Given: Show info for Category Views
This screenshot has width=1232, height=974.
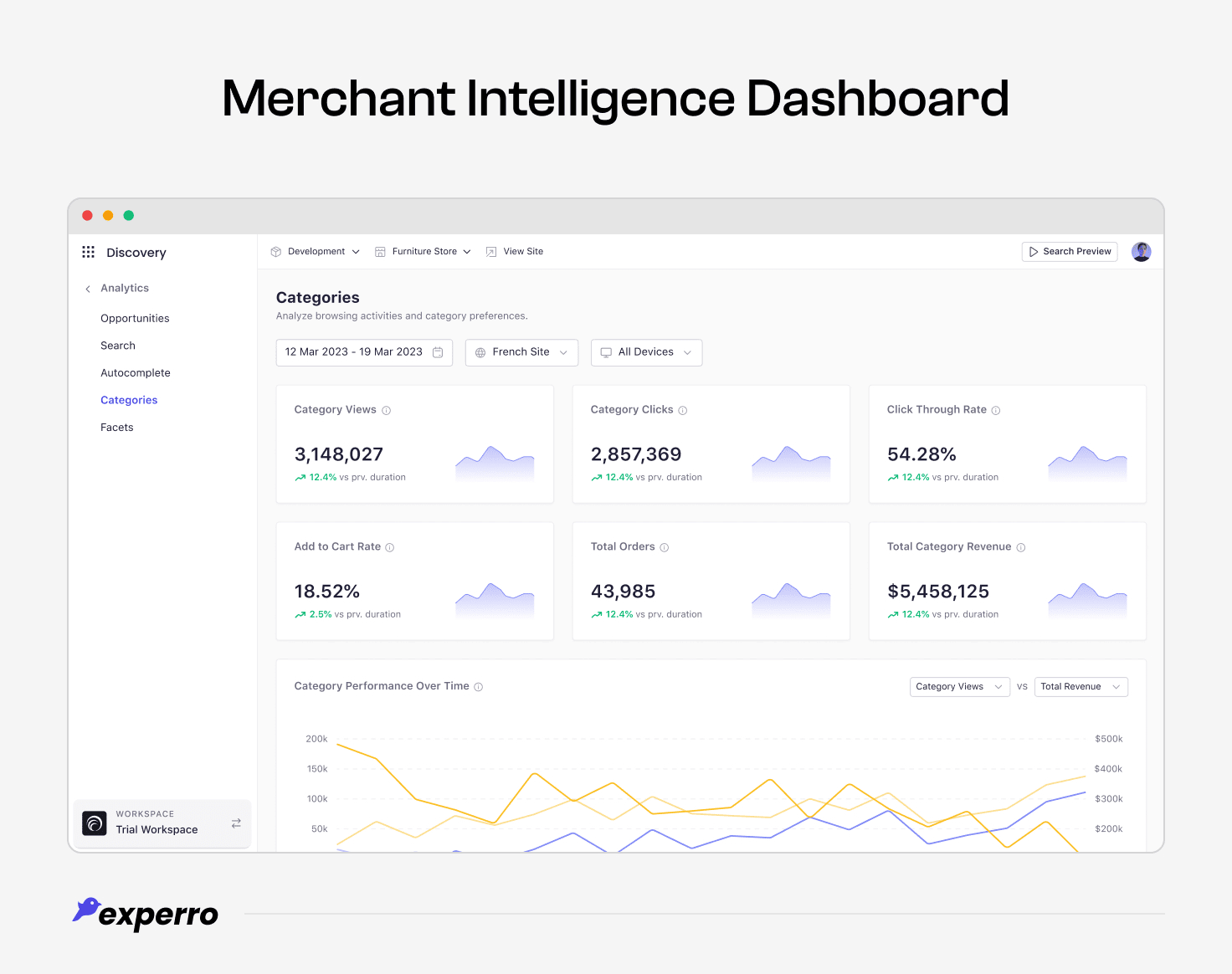Looking at the screenshot, I should [387, 410].
